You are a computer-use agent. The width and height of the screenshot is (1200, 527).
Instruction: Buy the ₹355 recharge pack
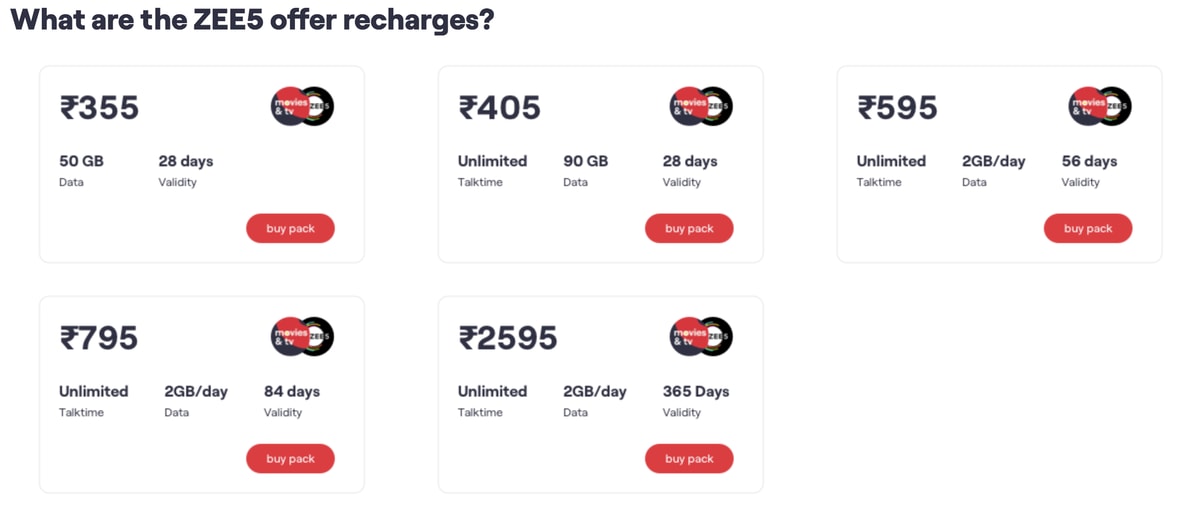point(290,229)
